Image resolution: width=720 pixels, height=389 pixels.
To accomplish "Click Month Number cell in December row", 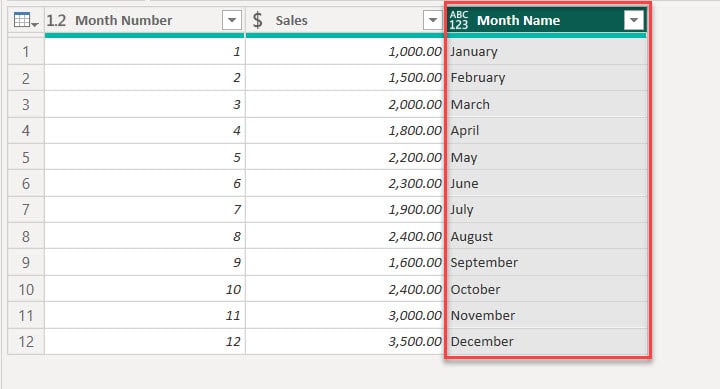I will pyautogui.click(x=145, y=342).
